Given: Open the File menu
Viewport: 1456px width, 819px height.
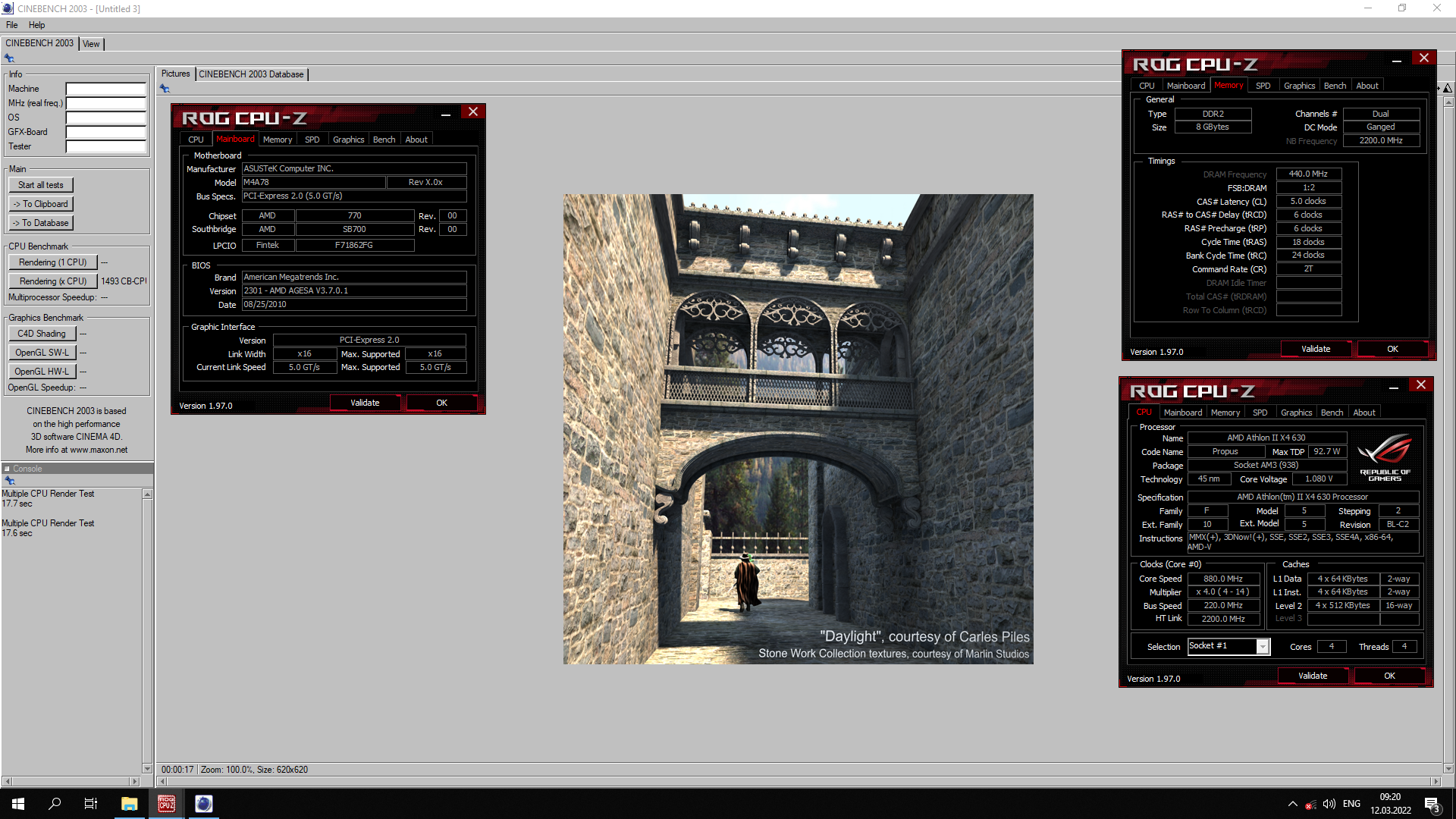Looking at the screenshot, I should tap(12, 25).
